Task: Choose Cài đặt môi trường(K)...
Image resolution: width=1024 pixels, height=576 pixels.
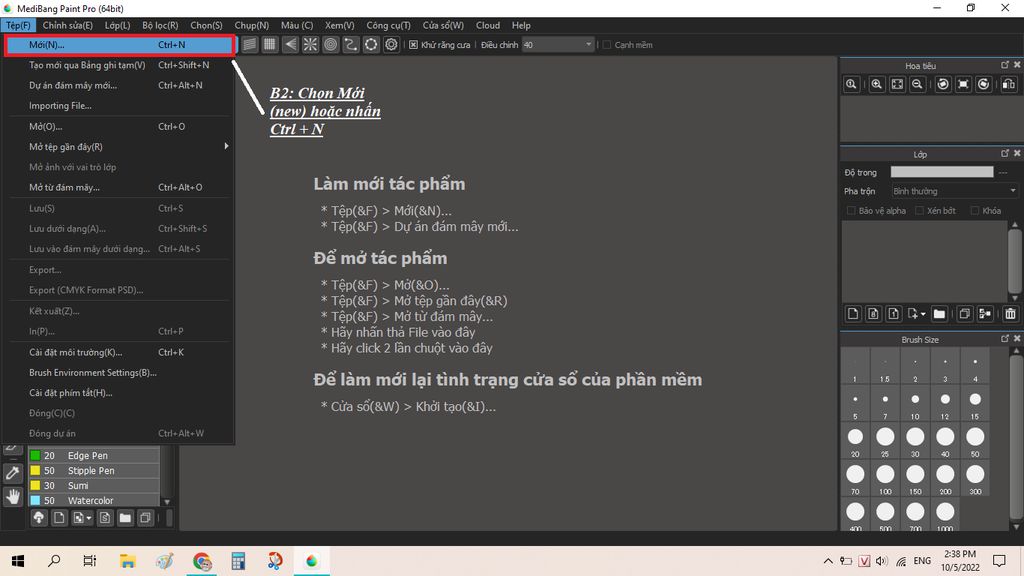Action: 120,352
